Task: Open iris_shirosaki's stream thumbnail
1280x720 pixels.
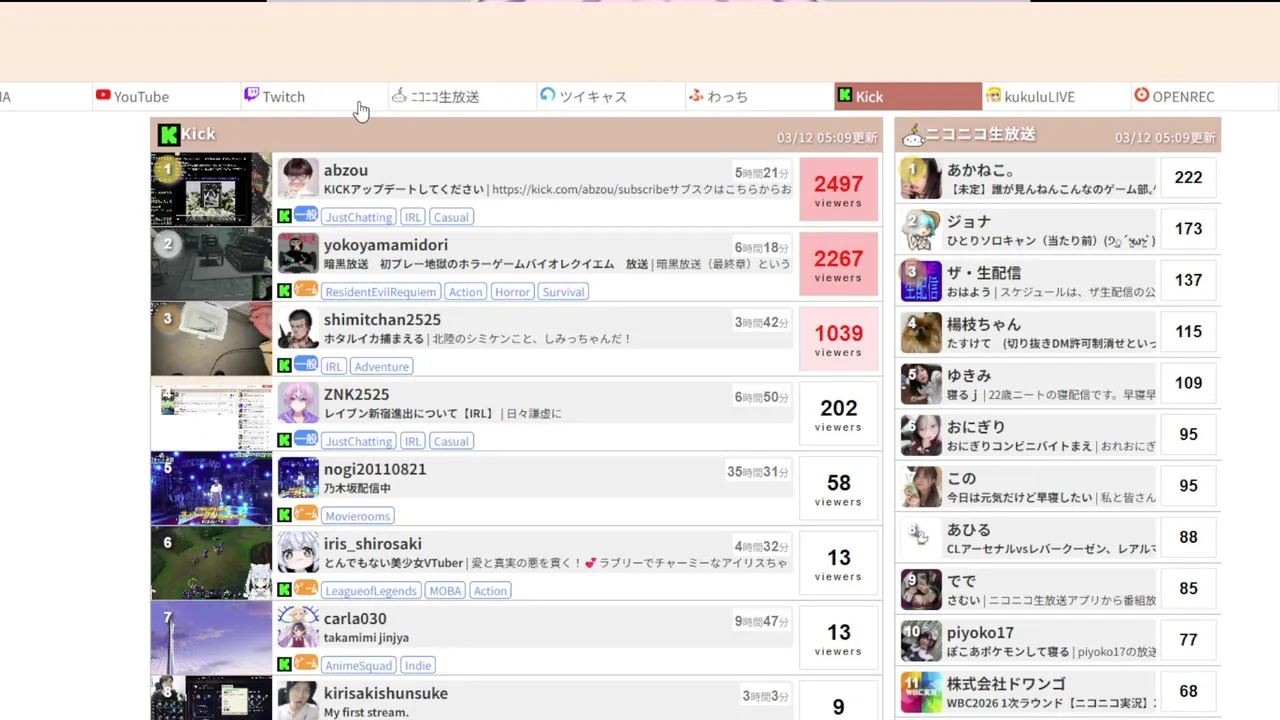Action: point(211,563)
